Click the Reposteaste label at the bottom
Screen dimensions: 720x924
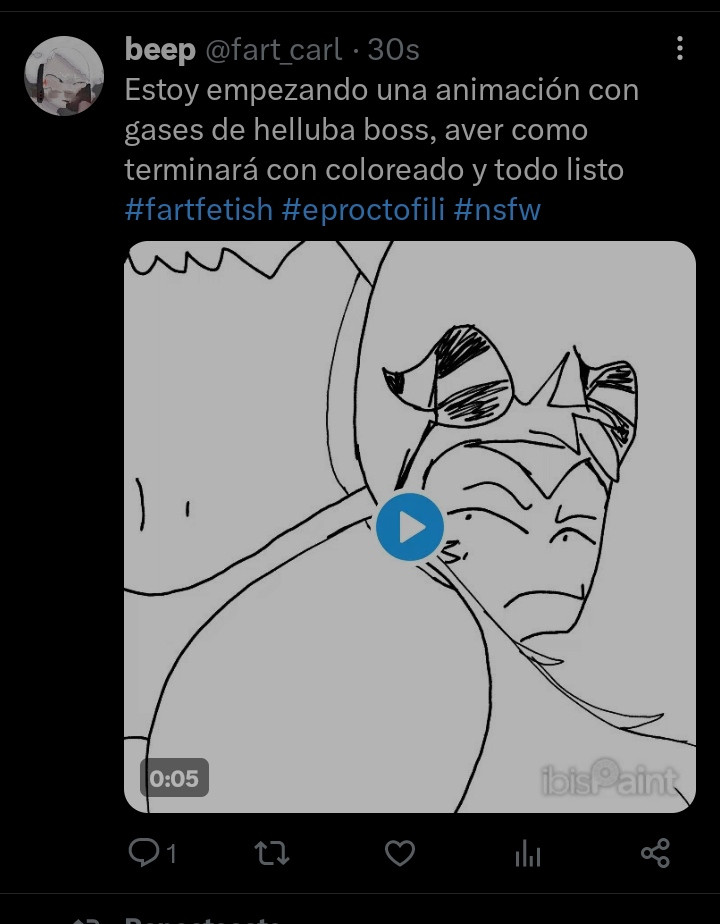click(202, 920)
